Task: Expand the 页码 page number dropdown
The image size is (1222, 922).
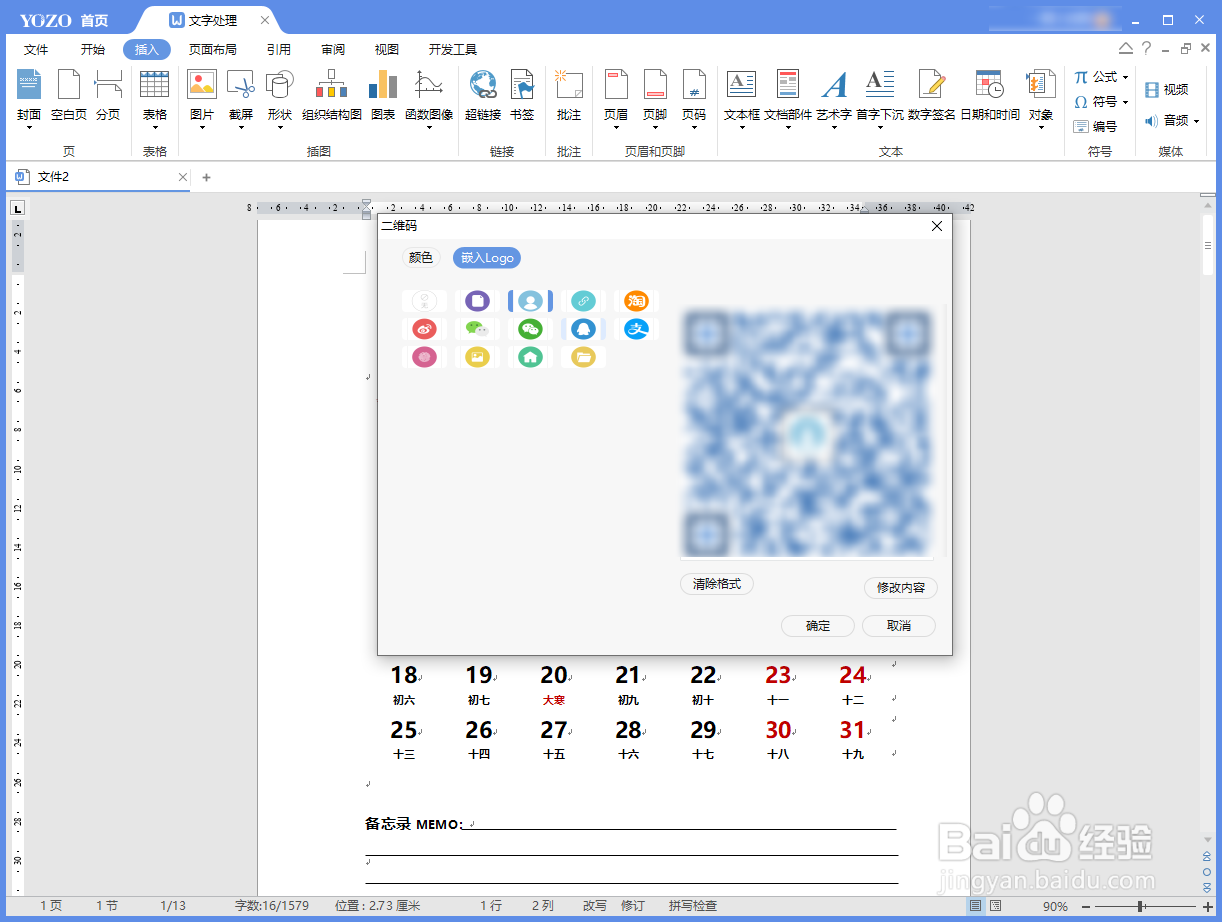Action: (694, 128)
